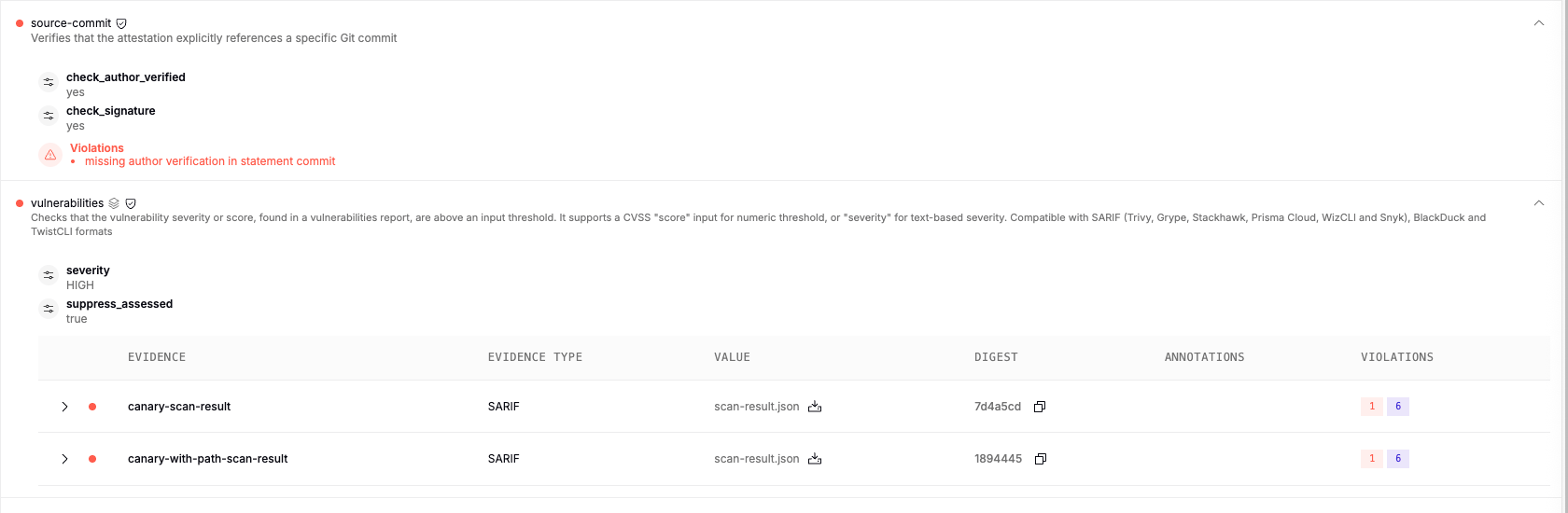1568x513 pixels.
Task: Click red status dot beside source-commit
Action: click(x=20, y=23)
